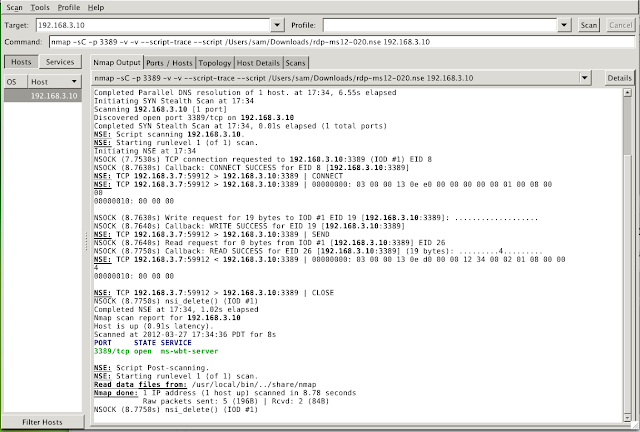This screenshot has height=432, width=640.
Task: Sort host list by Host column
Action: pyautogui.click(x=54, y=82)
